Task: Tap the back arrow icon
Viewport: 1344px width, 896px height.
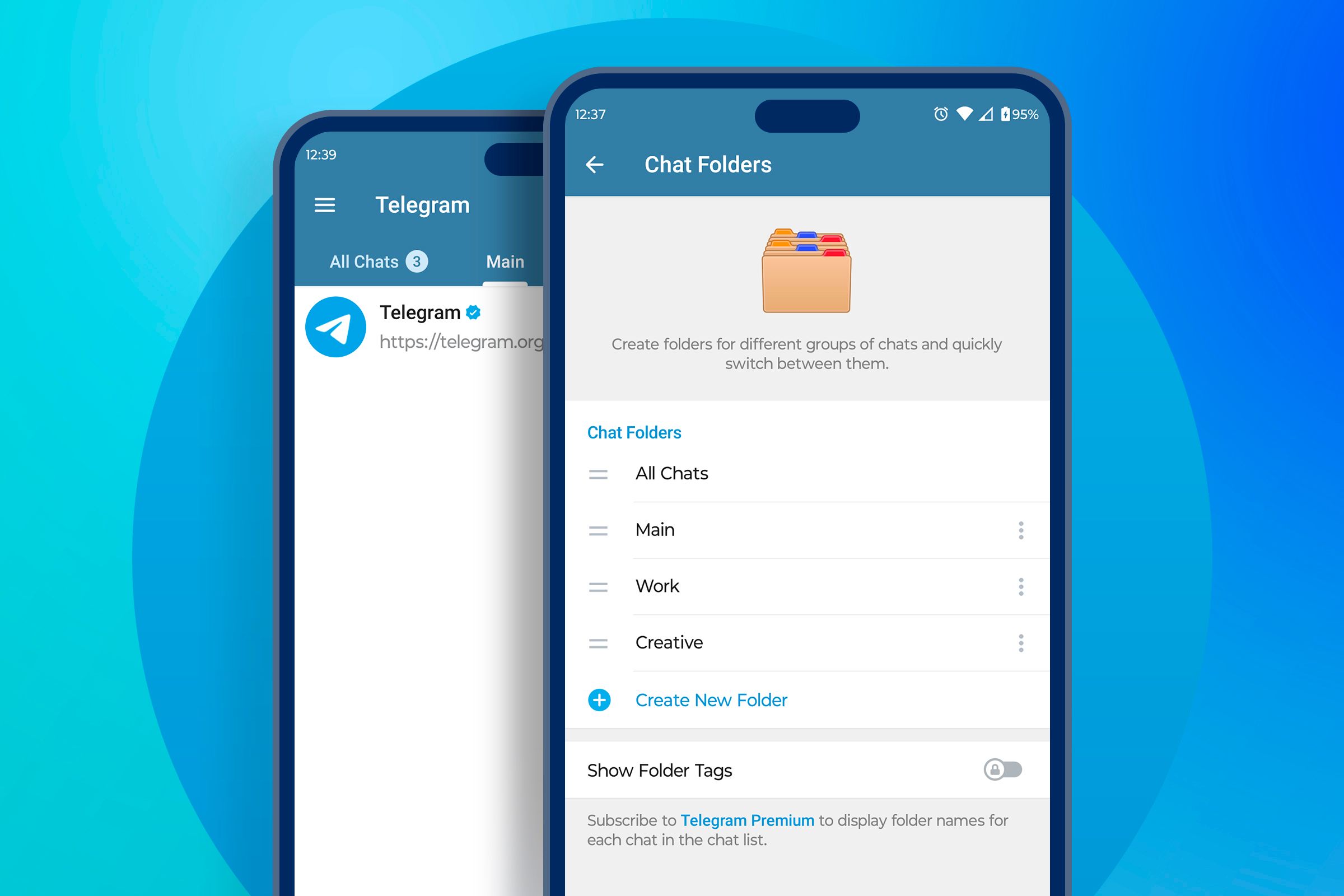Action: [597, 164]
